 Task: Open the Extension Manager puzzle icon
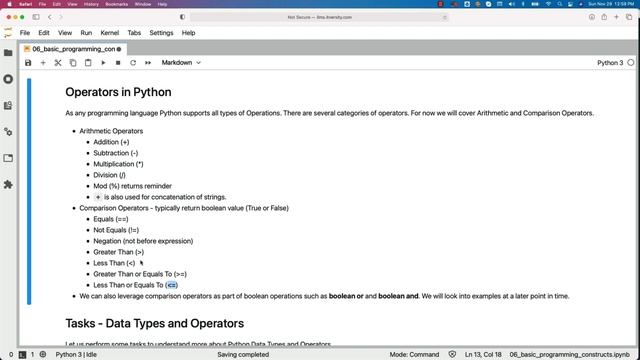click(8, 184)
